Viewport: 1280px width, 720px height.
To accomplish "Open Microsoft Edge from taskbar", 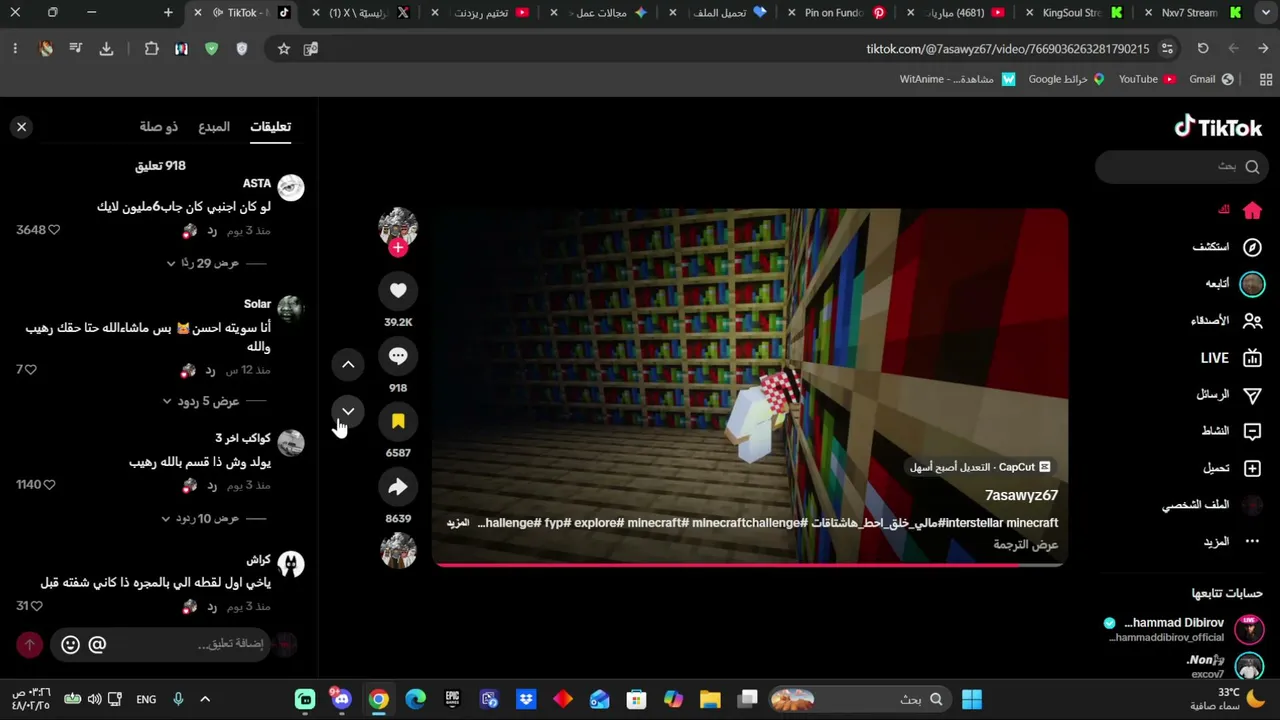I will [415, 699].
